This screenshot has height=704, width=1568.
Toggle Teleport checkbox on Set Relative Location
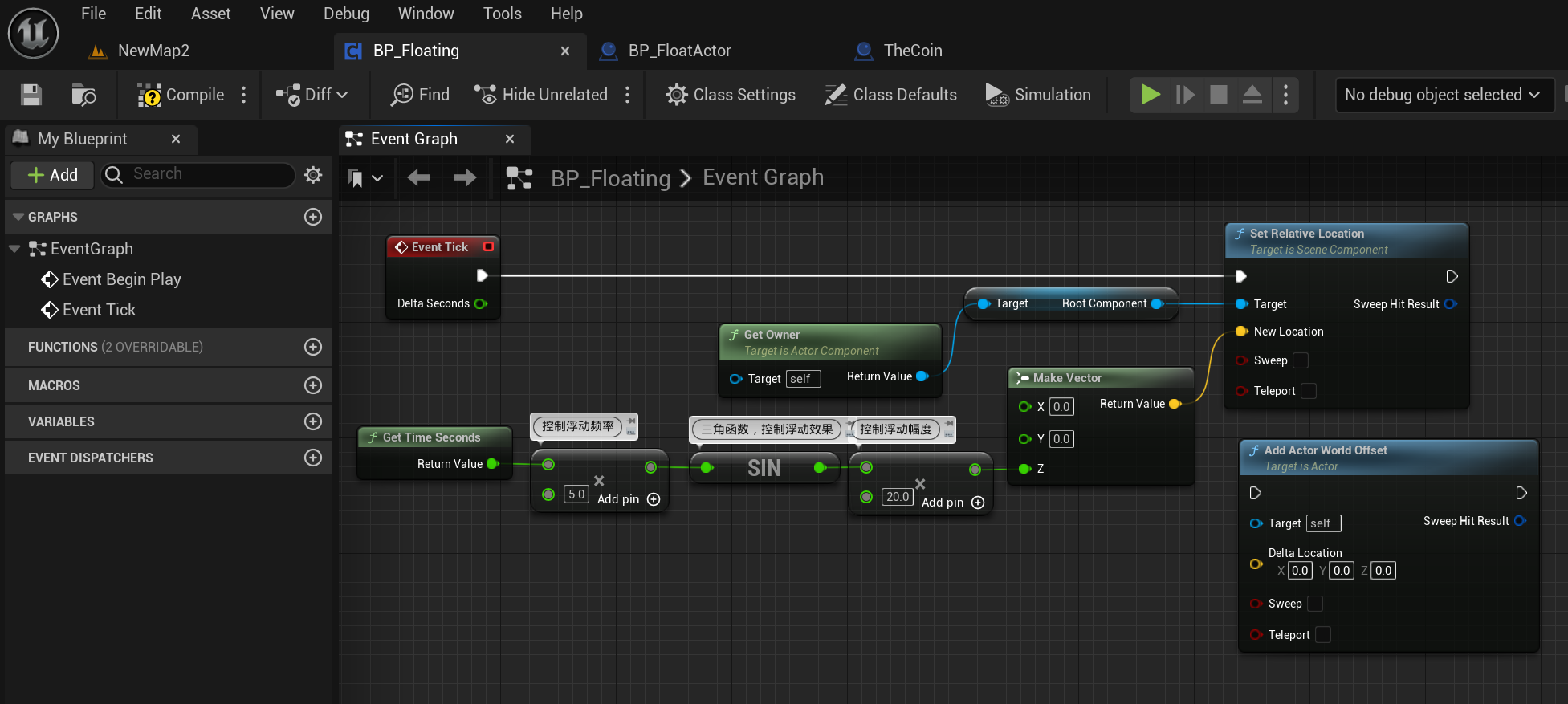pos(1309,391)
